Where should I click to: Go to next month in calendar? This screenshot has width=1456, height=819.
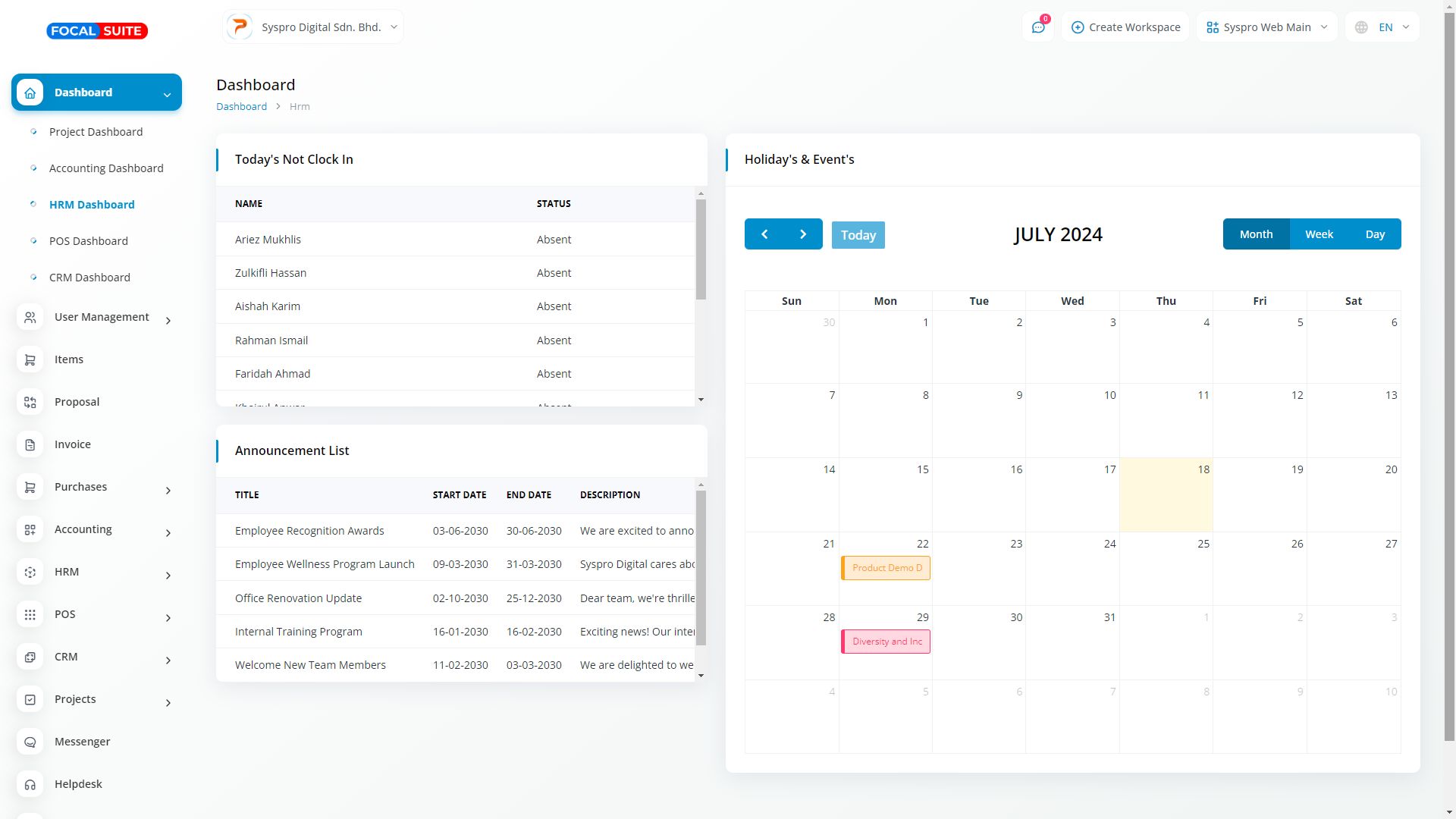[x=803, y=234]
